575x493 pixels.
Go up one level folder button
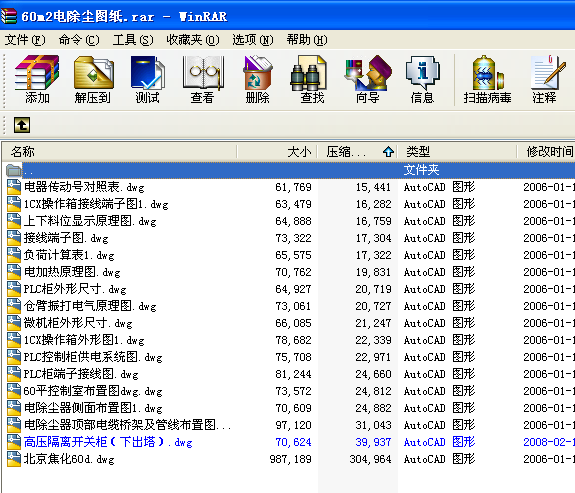pyautogui.click(x=22, y=125)
